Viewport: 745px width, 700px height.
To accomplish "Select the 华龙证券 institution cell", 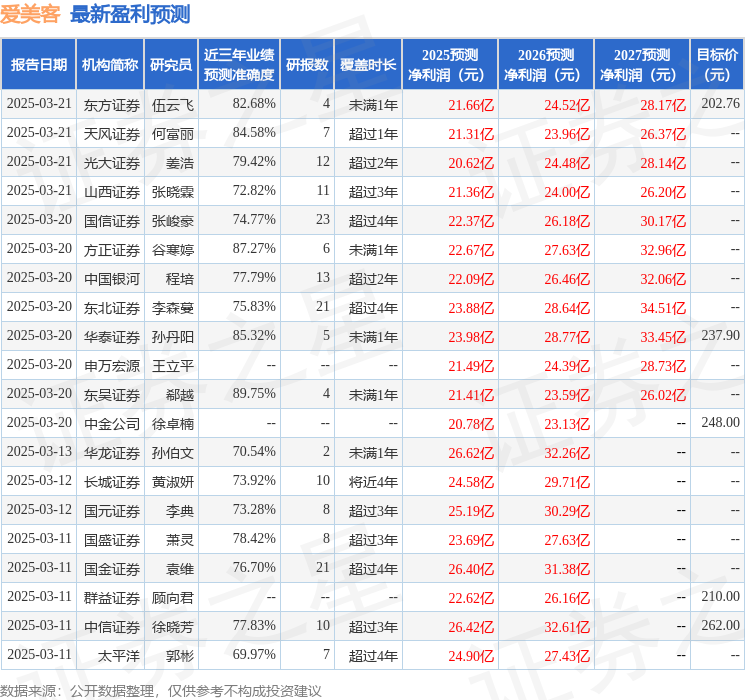I will (112, 452).
